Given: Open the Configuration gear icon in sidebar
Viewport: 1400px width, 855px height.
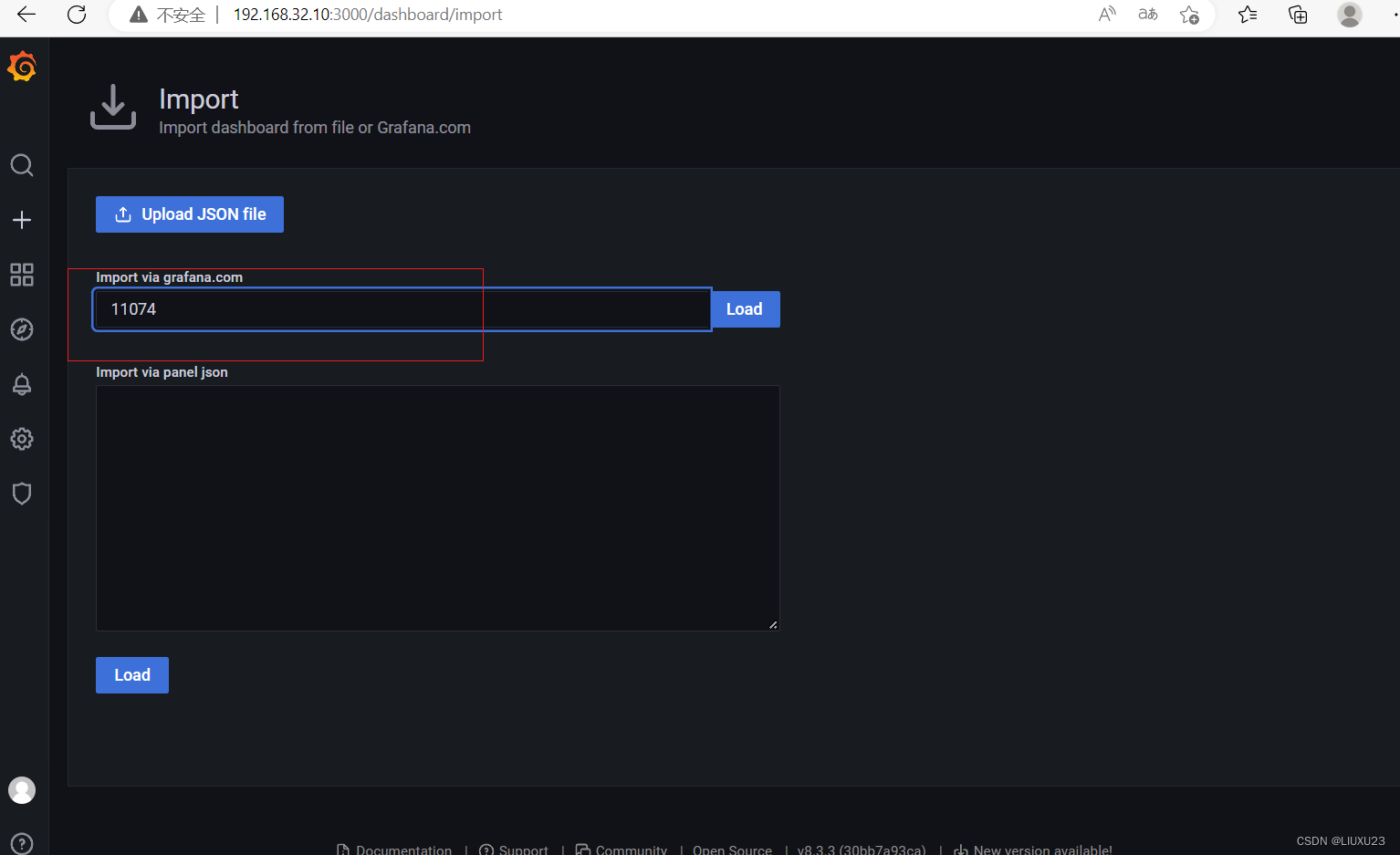Looking at the screenshot, I should tap(22, 439).
